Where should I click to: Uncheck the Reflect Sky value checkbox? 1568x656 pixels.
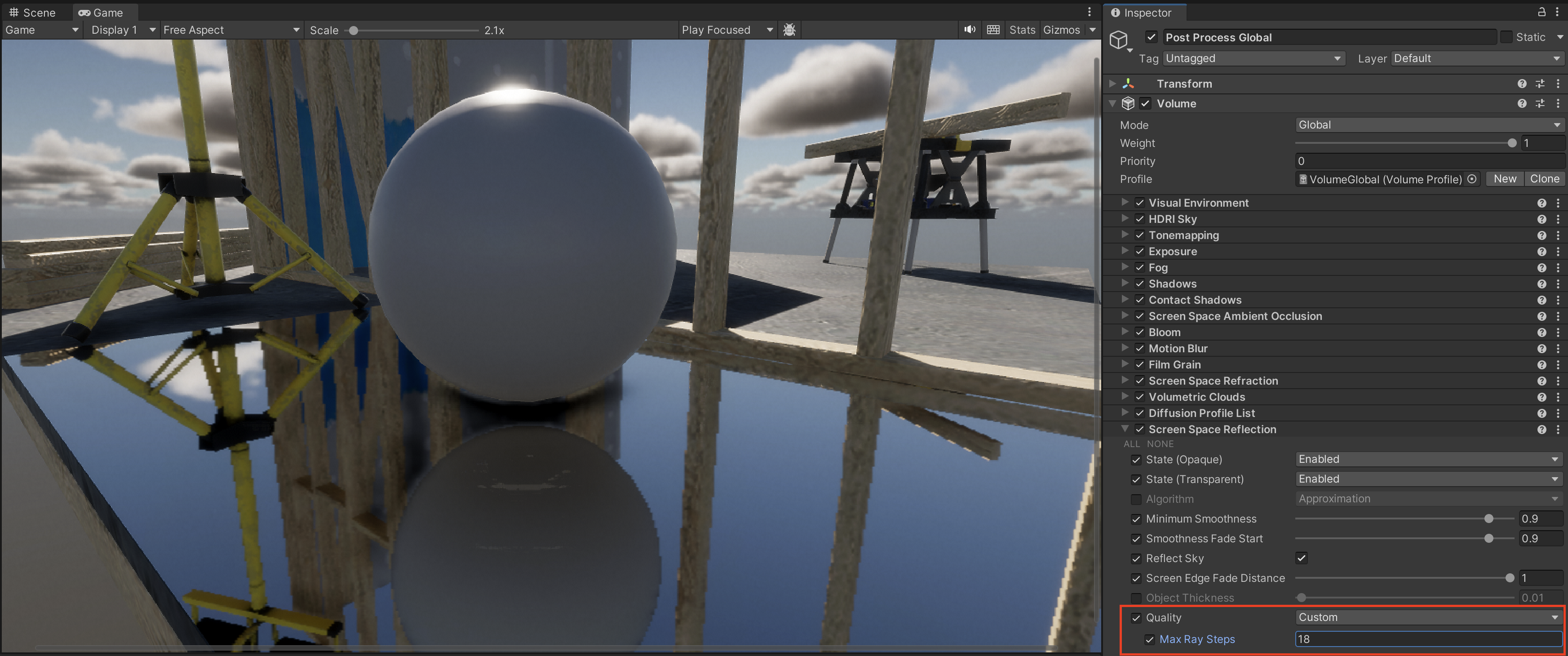[x=1302, y=558]
